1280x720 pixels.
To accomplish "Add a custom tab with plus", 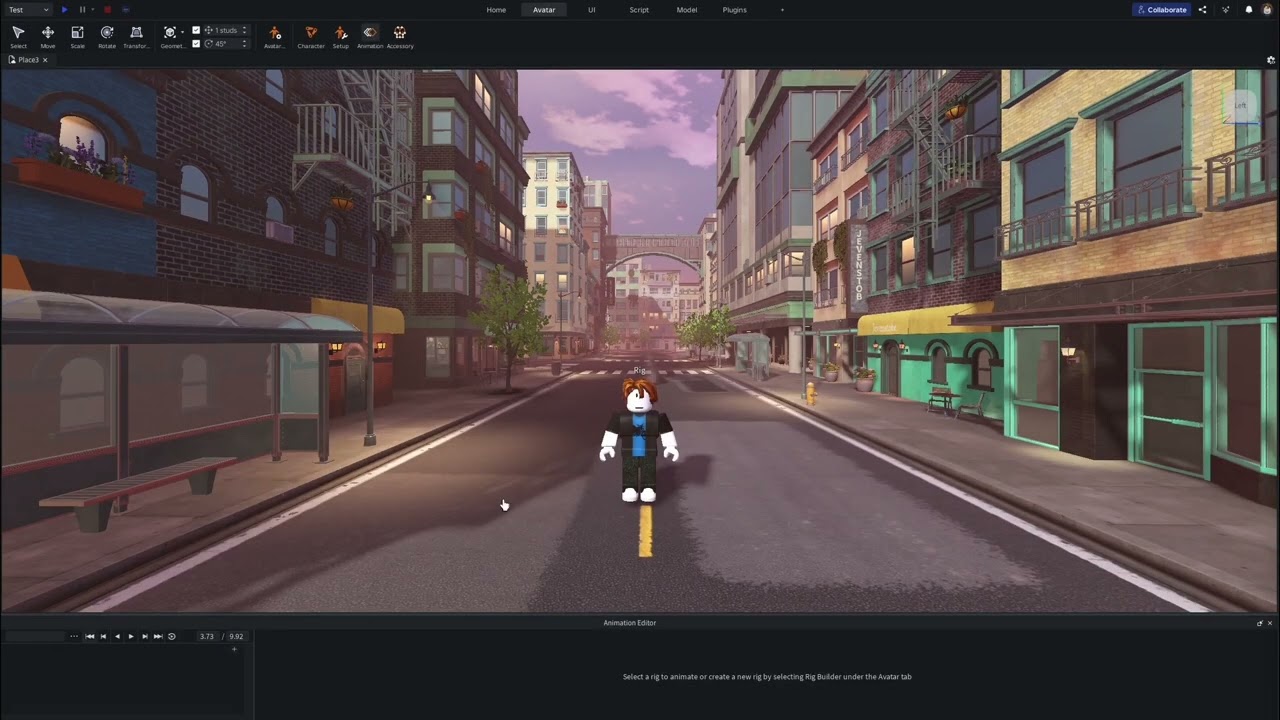I will tap(782, 9).
